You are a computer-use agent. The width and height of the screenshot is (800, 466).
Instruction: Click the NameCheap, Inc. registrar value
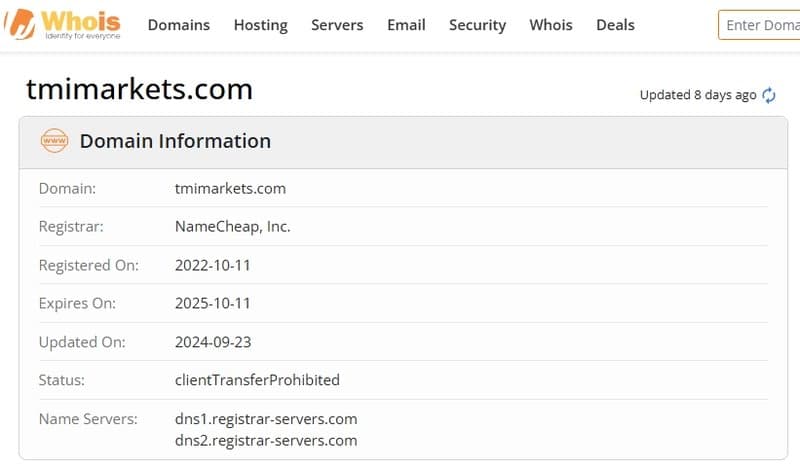point(232,227)
